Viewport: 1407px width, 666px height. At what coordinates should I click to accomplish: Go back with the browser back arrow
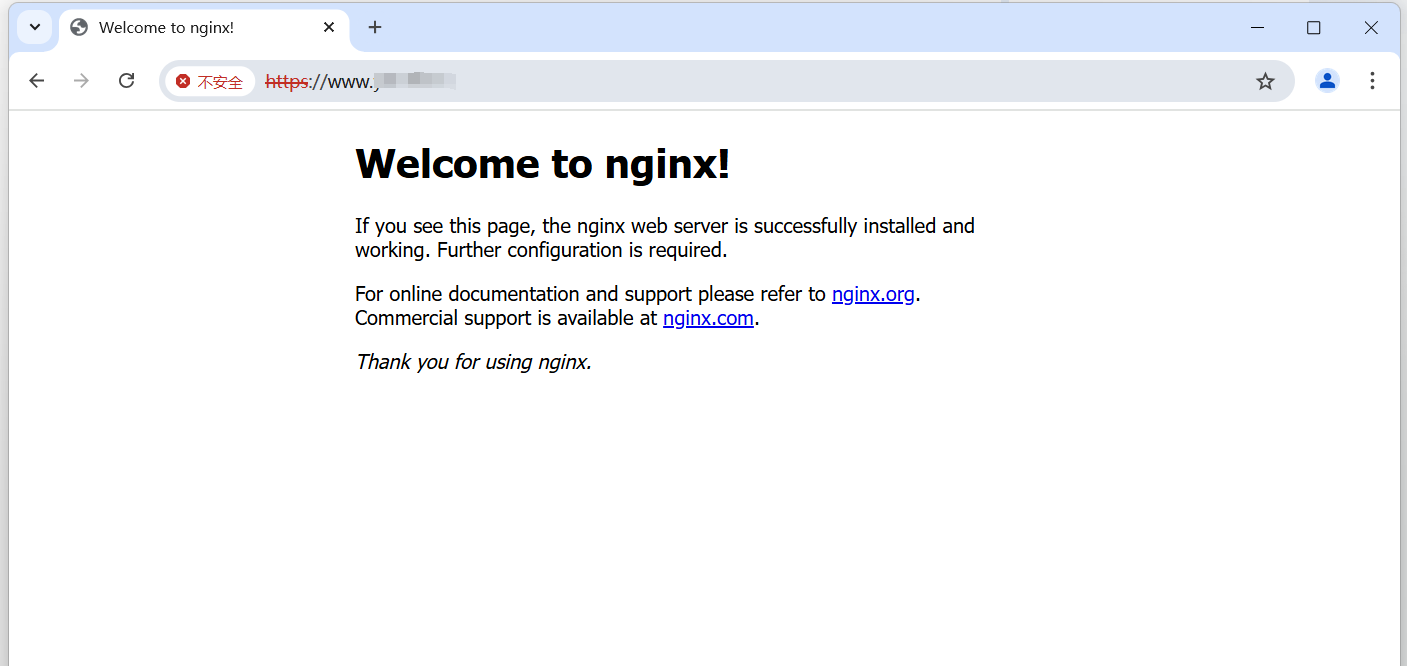37,81
